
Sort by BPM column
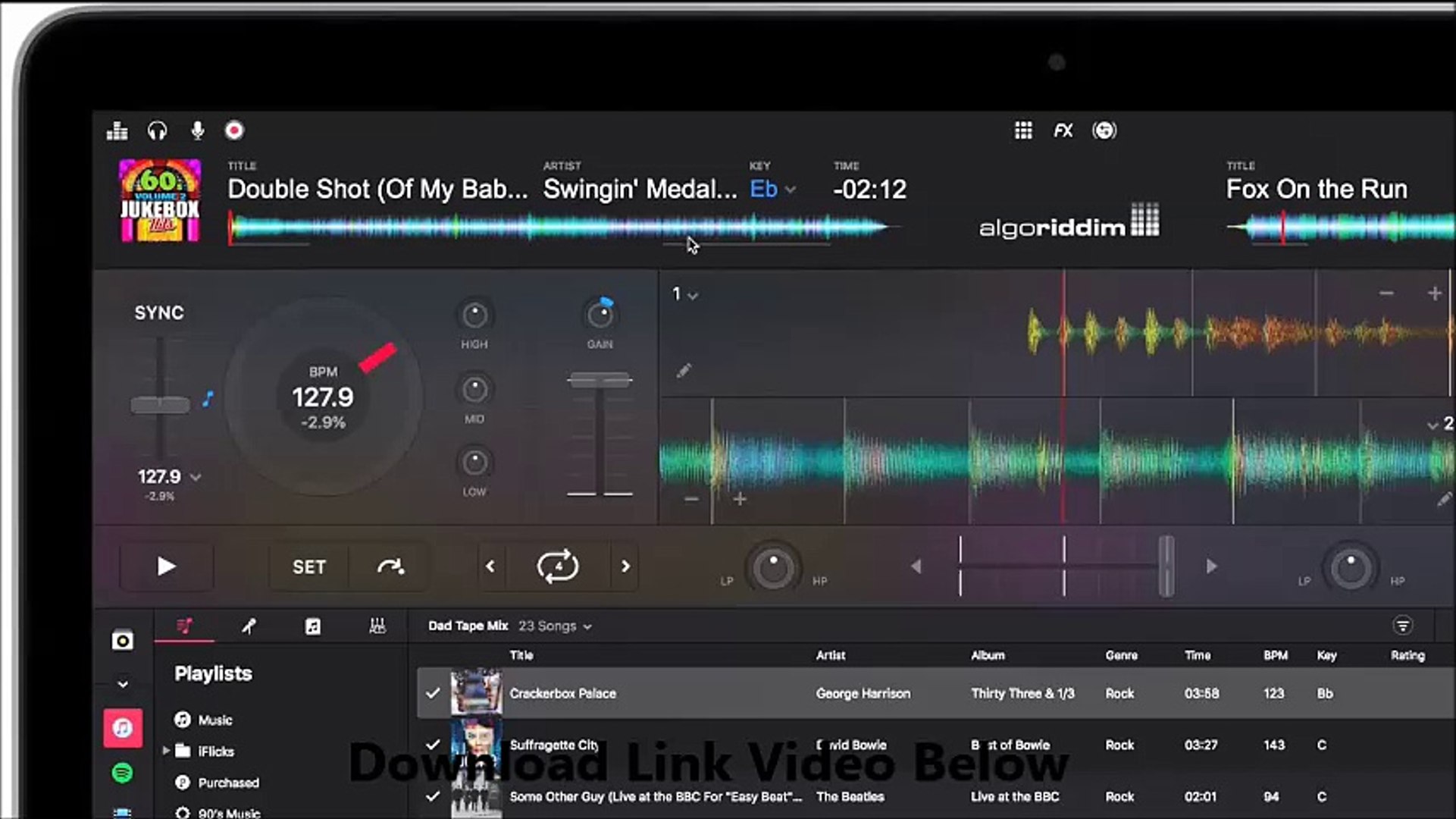click(x=1276, y=655)
